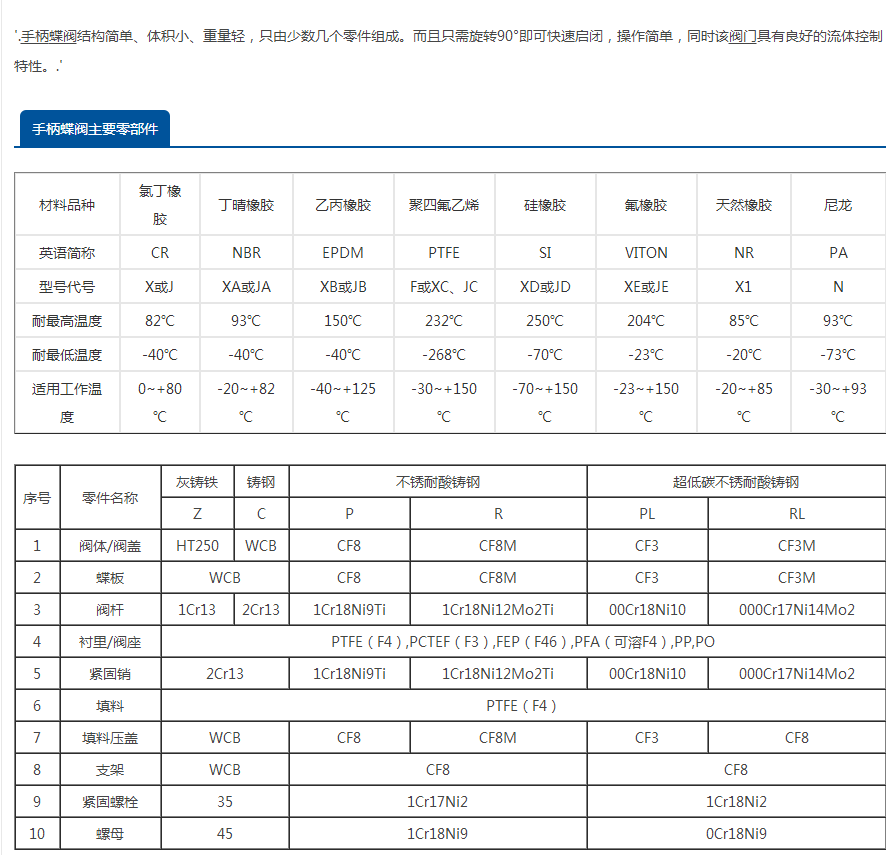Image resolution: width=886 pixels, height=855 pixels.
Task: Select the 0Cr18Ni9 cell in the 螺母 row
Action: coord(736,834)
